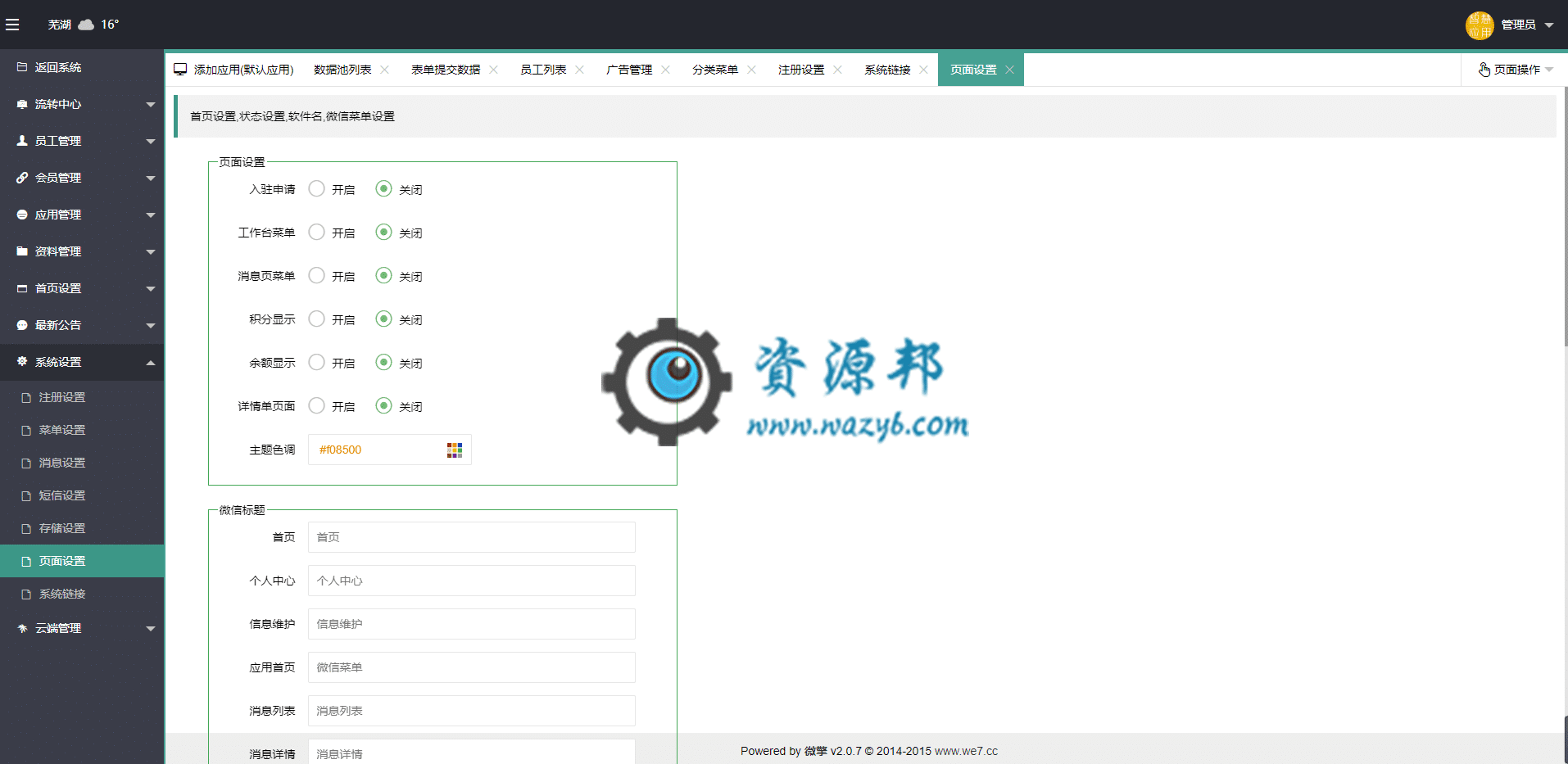
Task: Close the 员工列表 tab
Action: pyautogui.click(x=579, y=70)
